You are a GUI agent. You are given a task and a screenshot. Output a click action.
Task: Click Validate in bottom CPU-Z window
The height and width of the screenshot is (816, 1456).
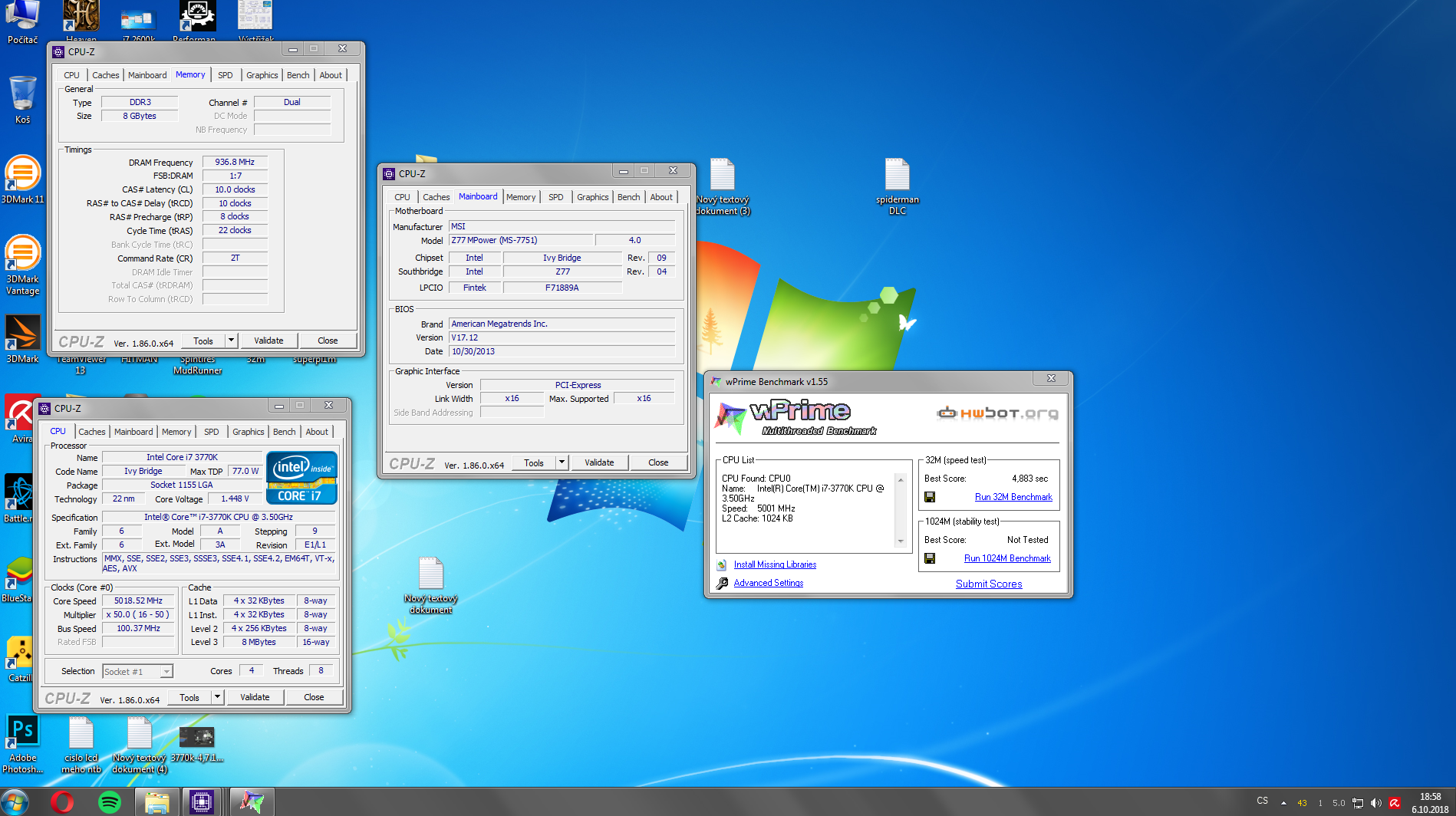pos(255,697)
